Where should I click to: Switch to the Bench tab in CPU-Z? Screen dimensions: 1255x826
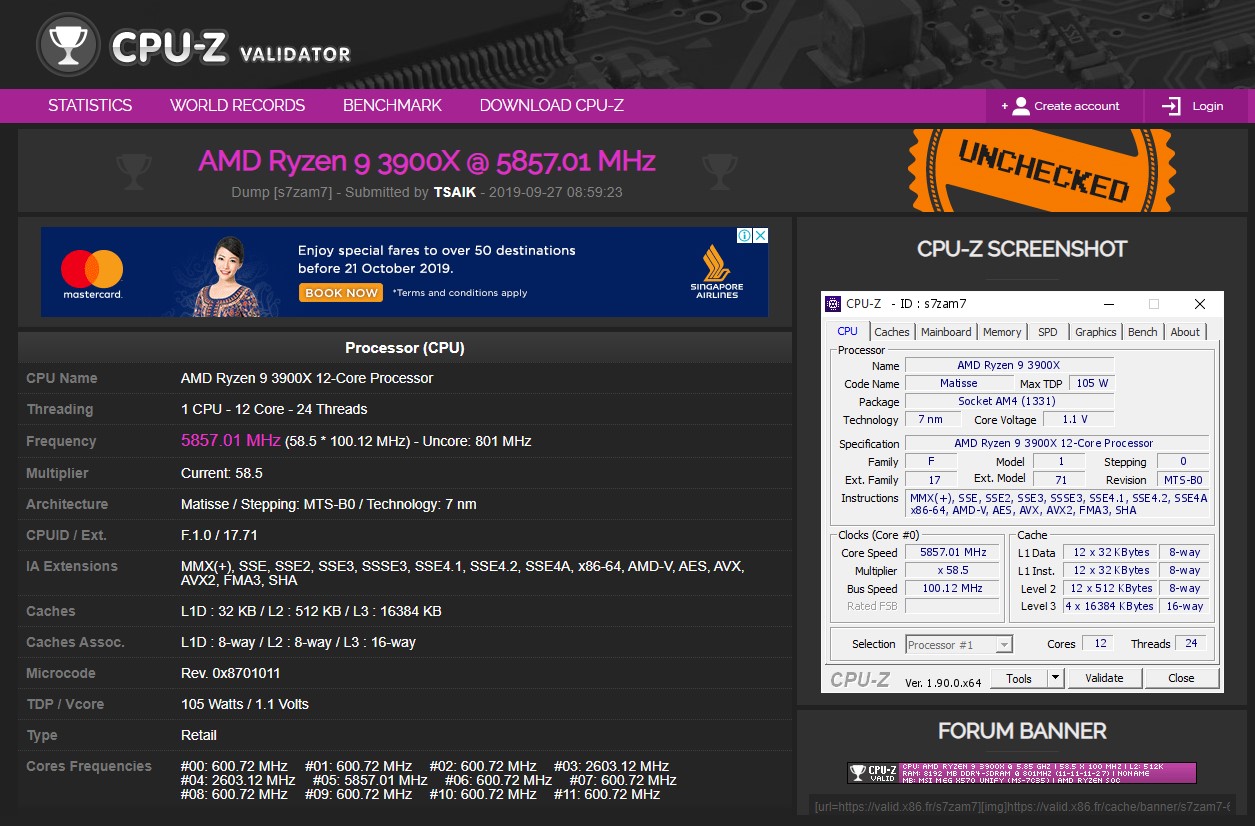(1142, 331)
